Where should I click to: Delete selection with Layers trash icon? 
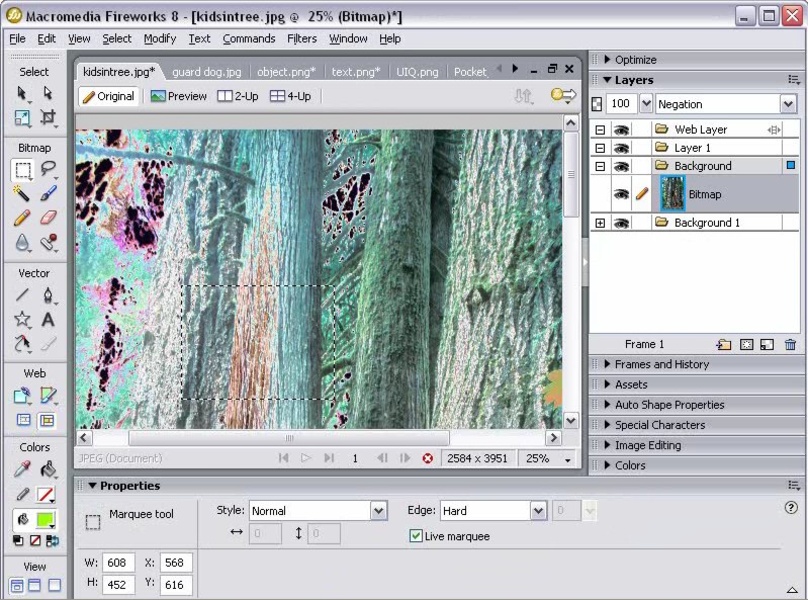790,345
